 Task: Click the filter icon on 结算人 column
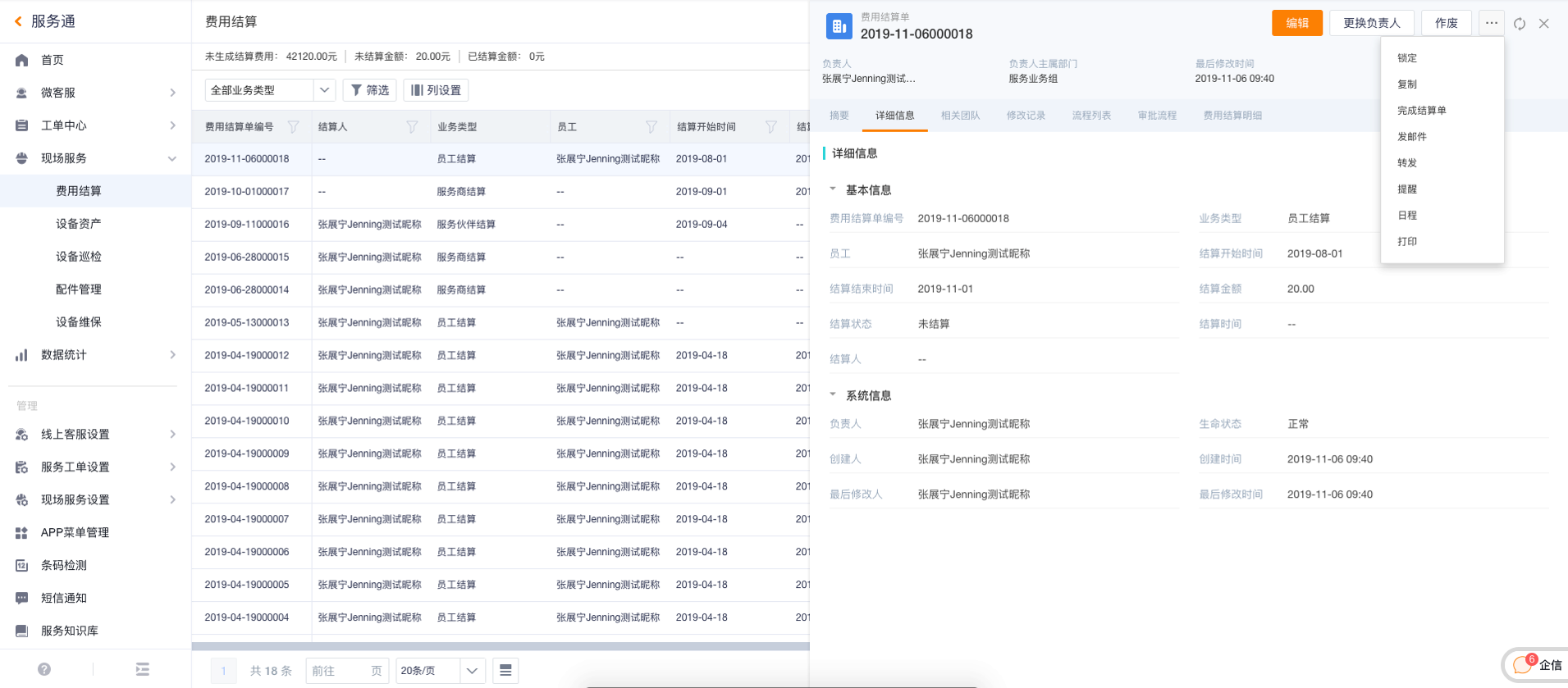point(412,127)
